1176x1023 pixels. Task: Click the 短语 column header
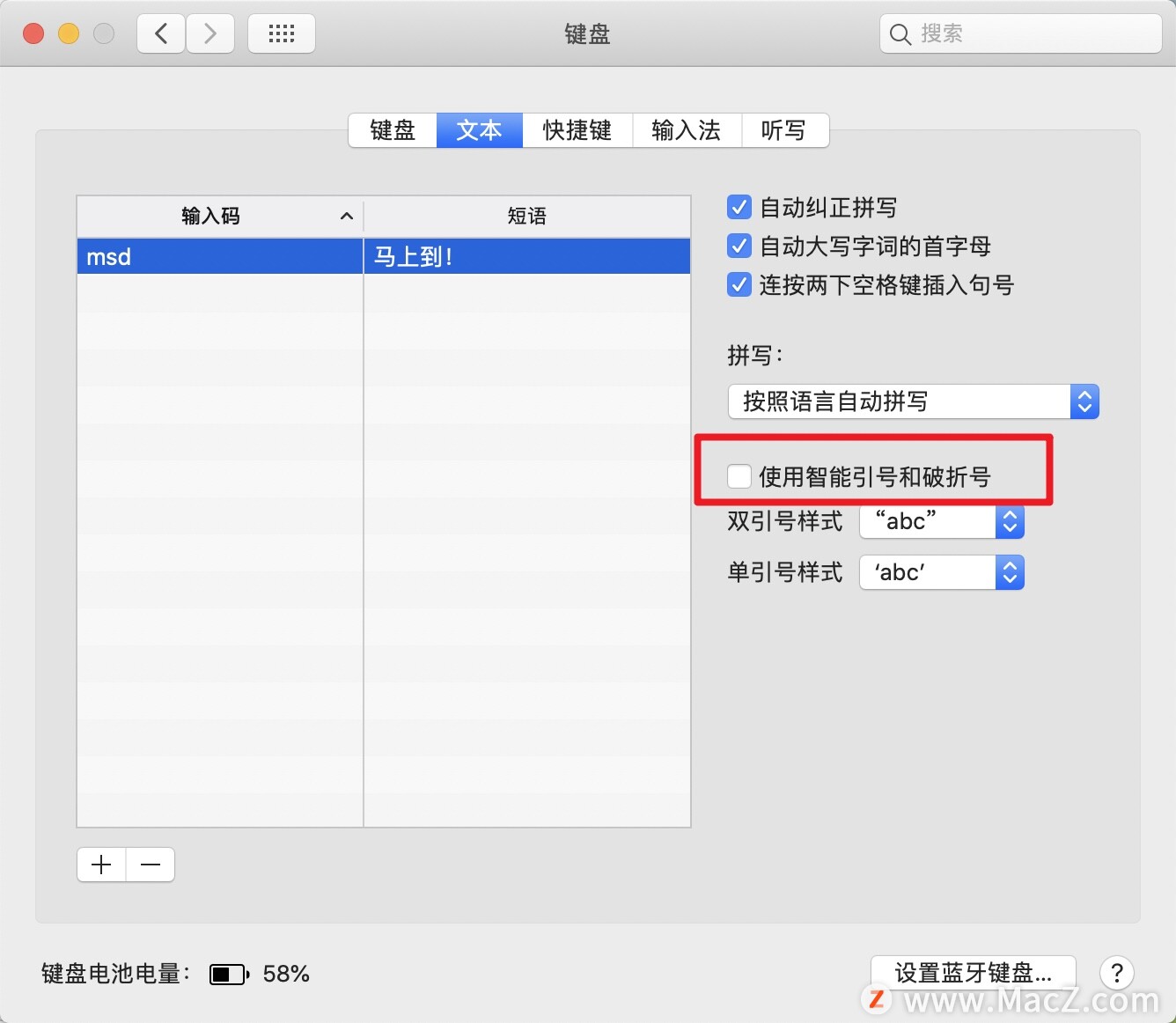[x=527, y=216]
